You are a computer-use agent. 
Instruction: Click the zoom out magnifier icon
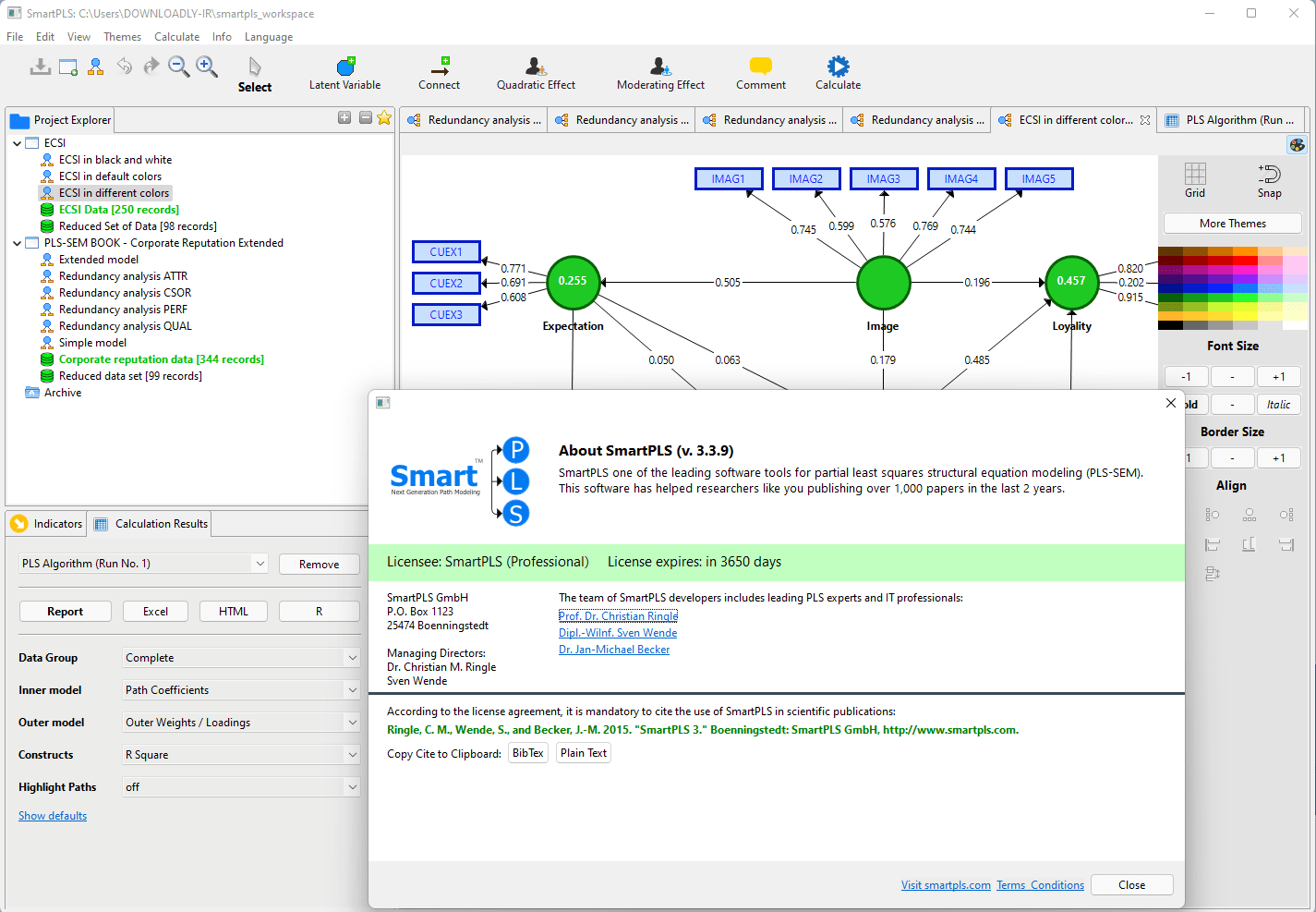pos(179,67)
